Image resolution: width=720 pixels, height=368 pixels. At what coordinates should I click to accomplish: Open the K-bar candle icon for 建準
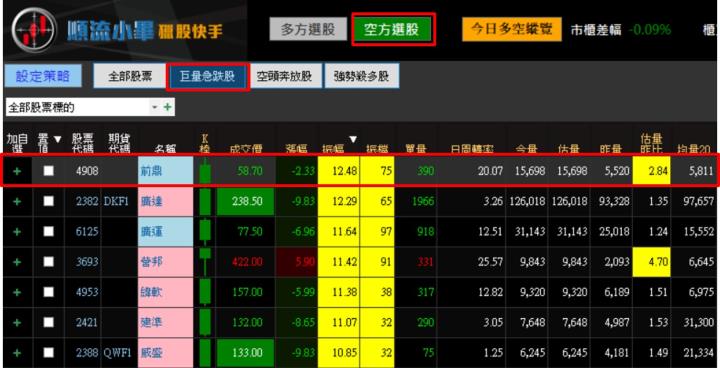[x=205, y=323]
